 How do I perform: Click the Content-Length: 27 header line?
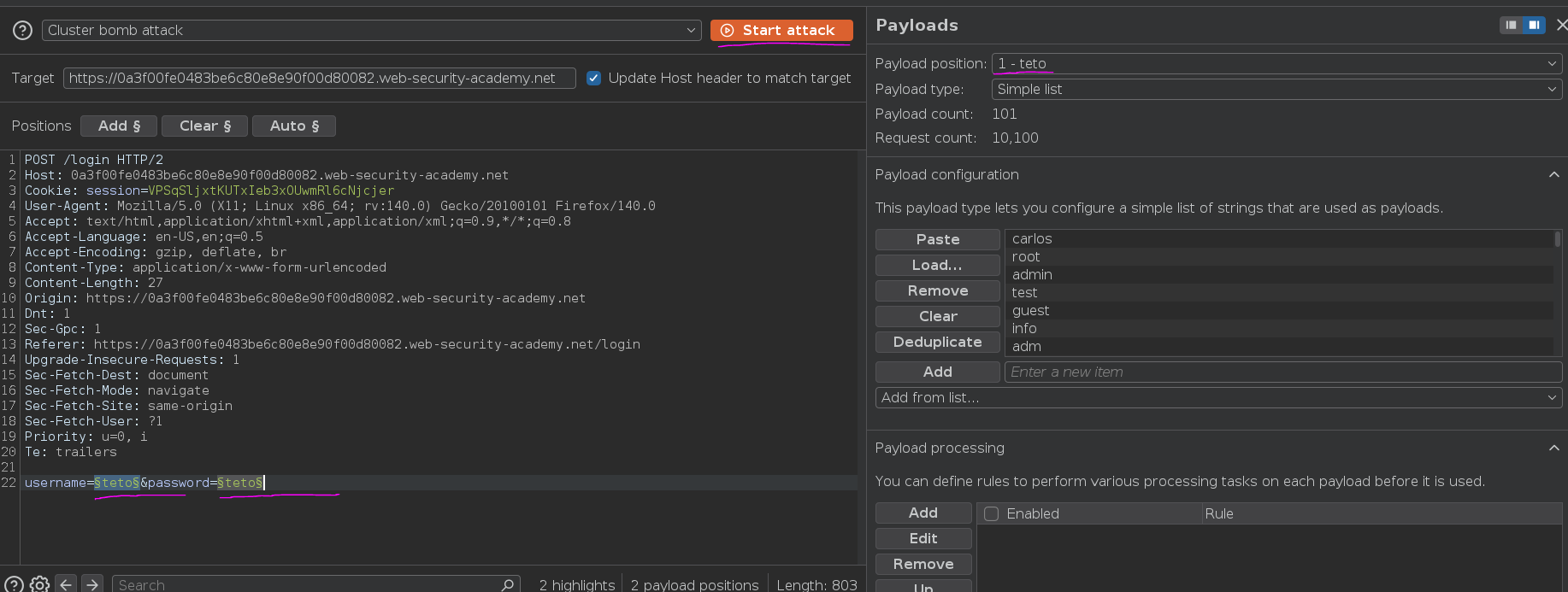coord(94,284)
